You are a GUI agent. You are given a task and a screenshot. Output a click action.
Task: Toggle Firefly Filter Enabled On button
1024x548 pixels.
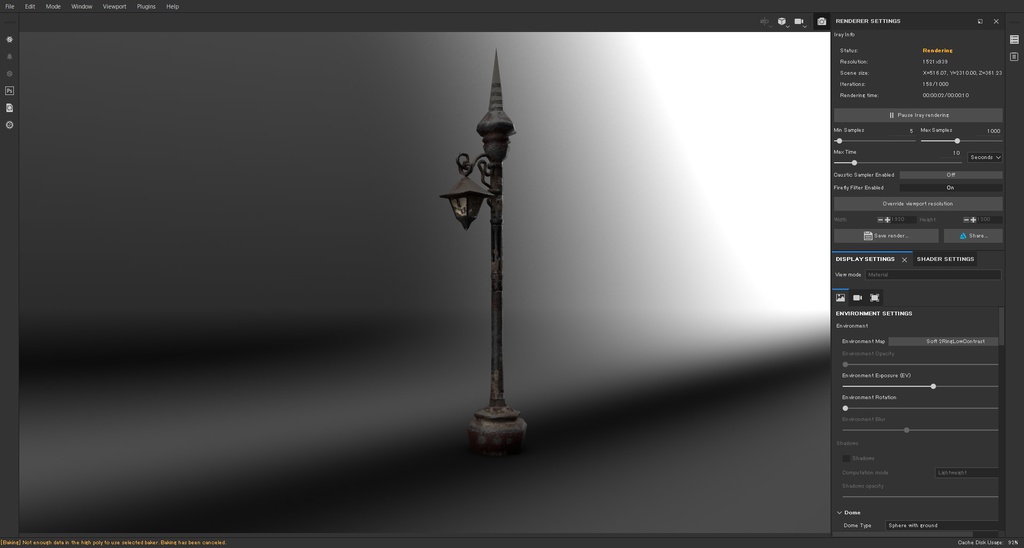click(951, 188)
